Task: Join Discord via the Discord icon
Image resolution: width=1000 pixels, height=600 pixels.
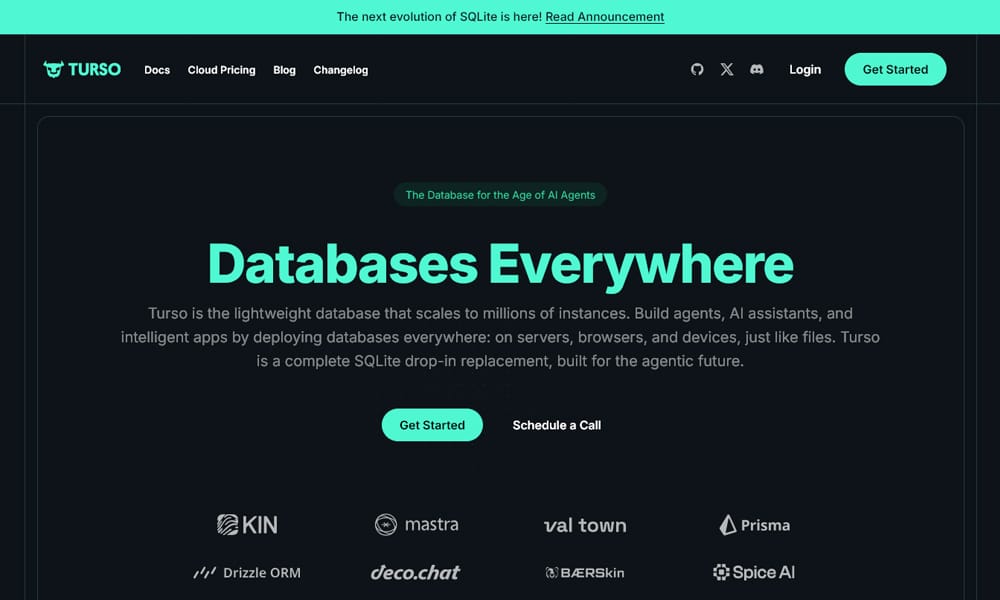Action: 757,69
